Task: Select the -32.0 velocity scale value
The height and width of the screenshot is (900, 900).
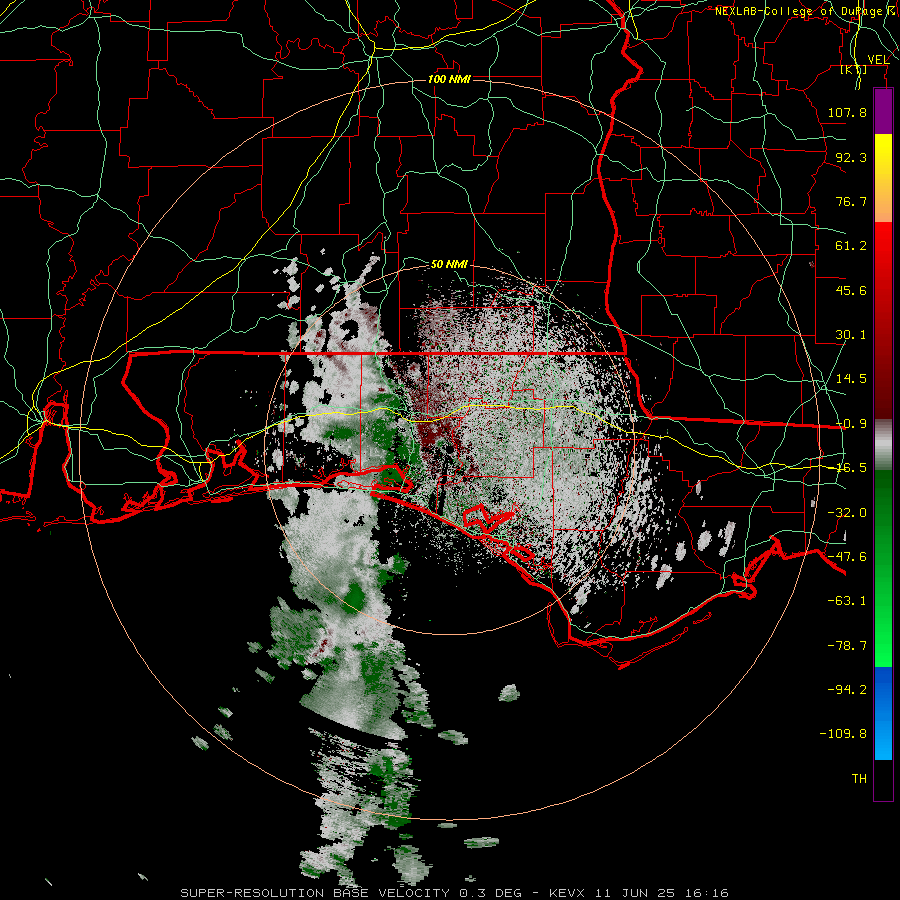Action: [x=847, y=513]
